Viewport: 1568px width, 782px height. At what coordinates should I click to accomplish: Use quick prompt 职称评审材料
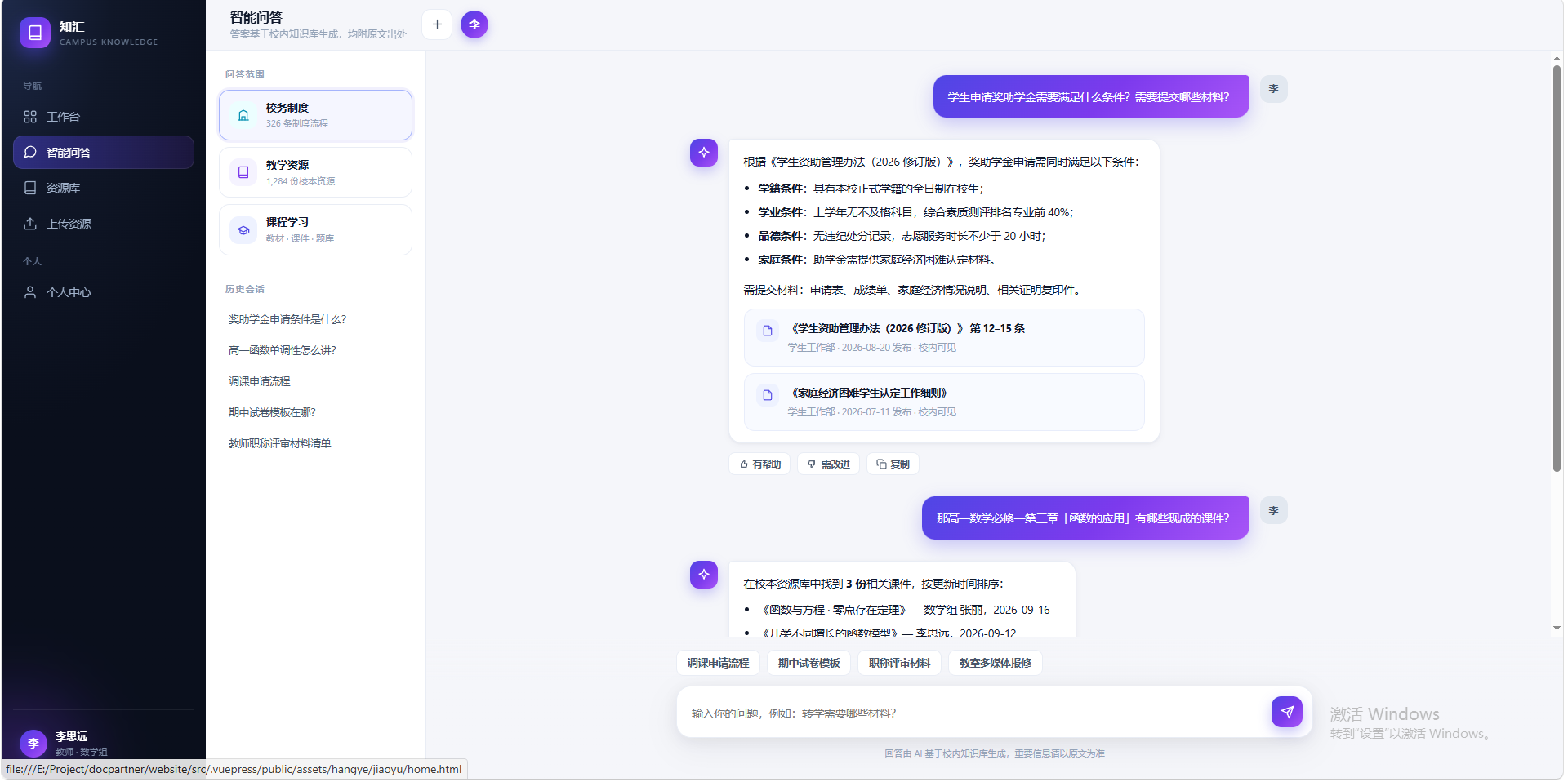click(x=899, y=663)
